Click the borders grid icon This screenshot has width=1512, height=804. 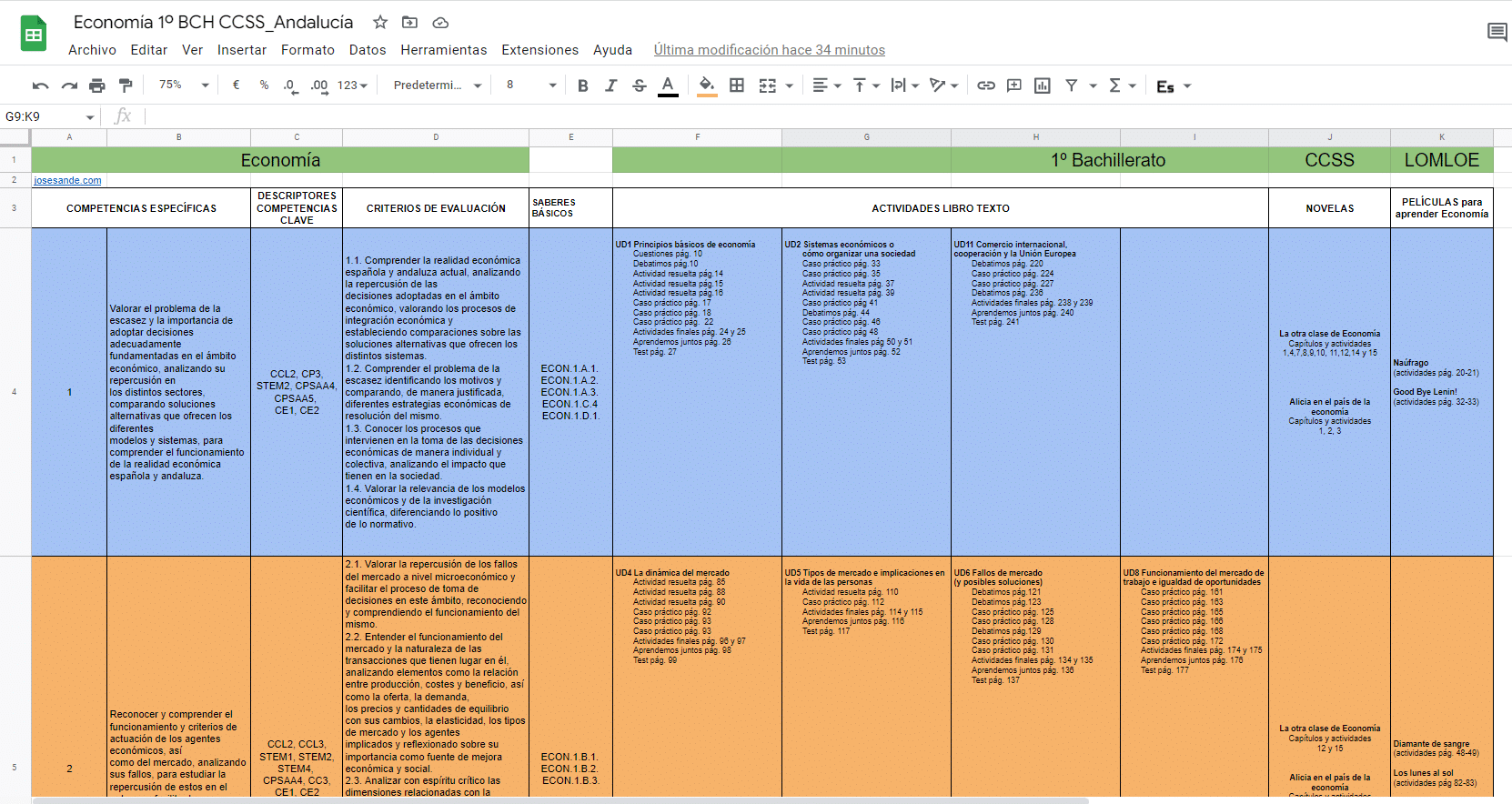pos(737,85)
